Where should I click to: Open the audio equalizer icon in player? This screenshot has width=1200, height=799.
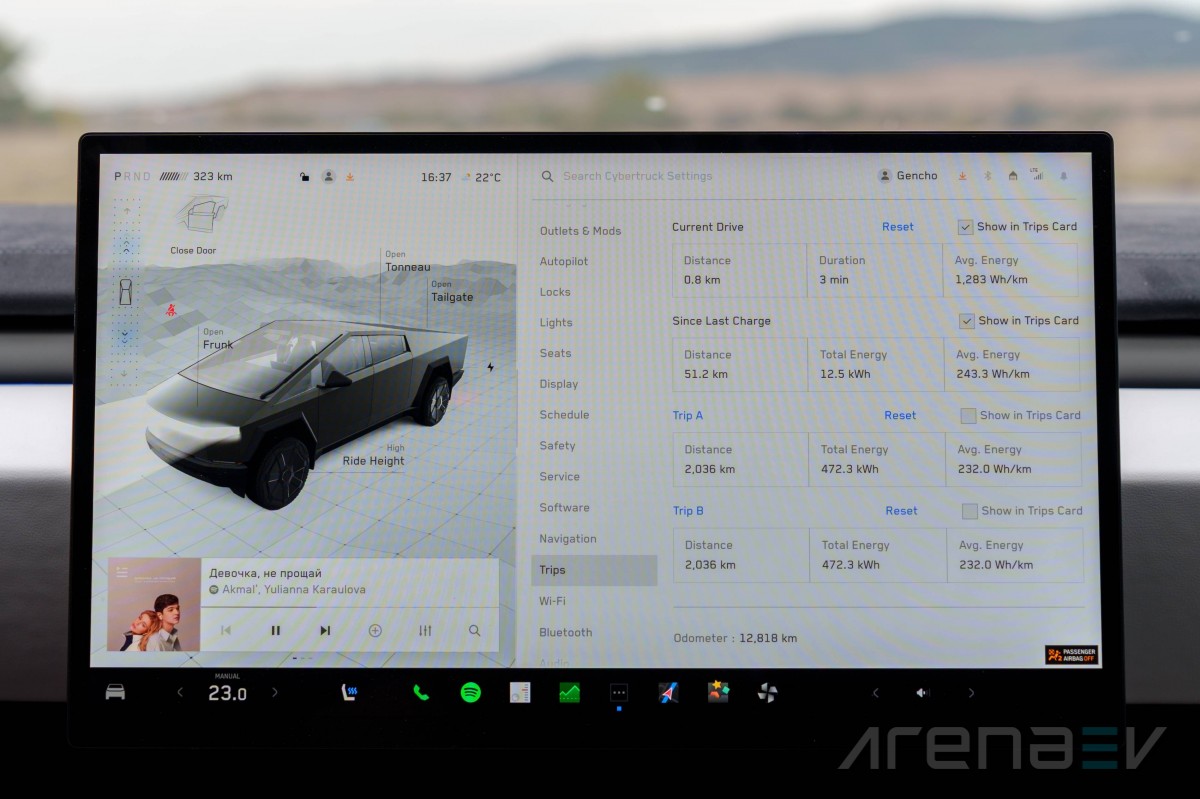pyautogui.click(x=425, y=631)
